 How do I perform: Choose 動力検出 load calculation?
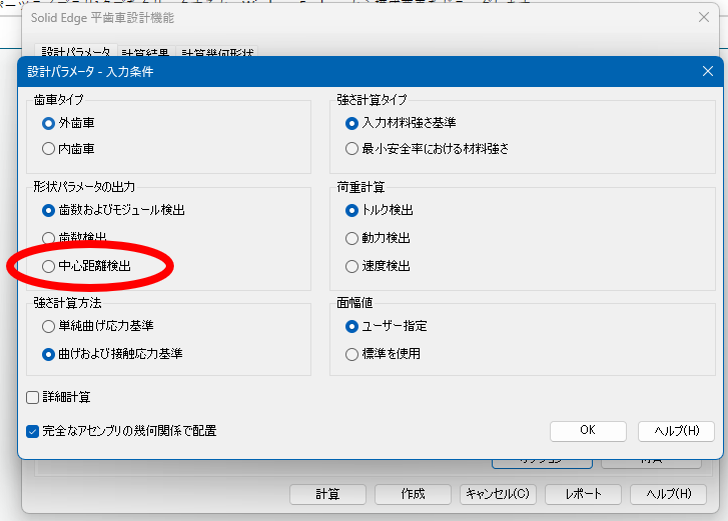[x=351, y=239]
